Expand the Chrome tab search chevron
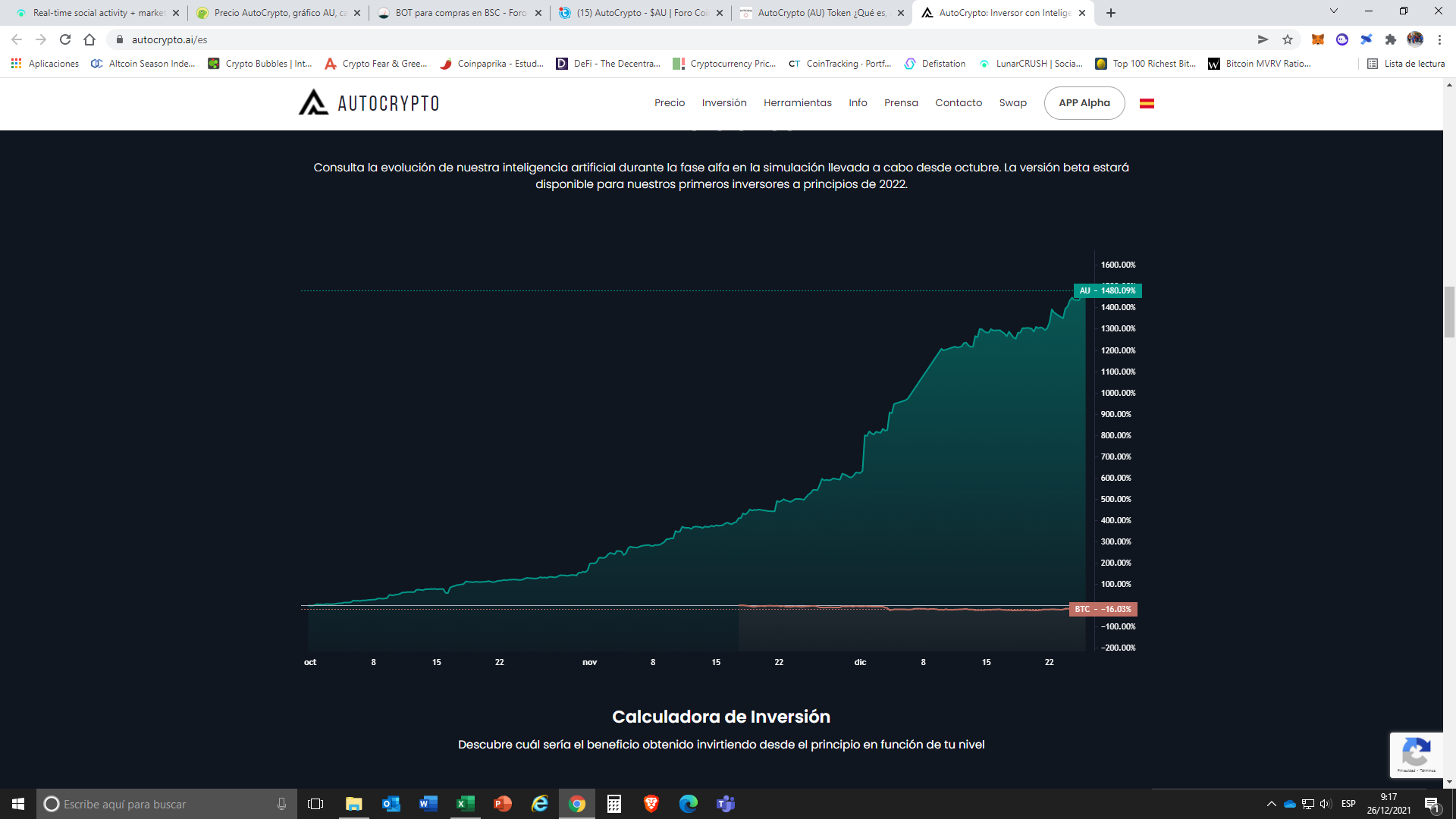Image resolution: width=1456 pixels, height=819 pixels. click(x=1334, y=11)
